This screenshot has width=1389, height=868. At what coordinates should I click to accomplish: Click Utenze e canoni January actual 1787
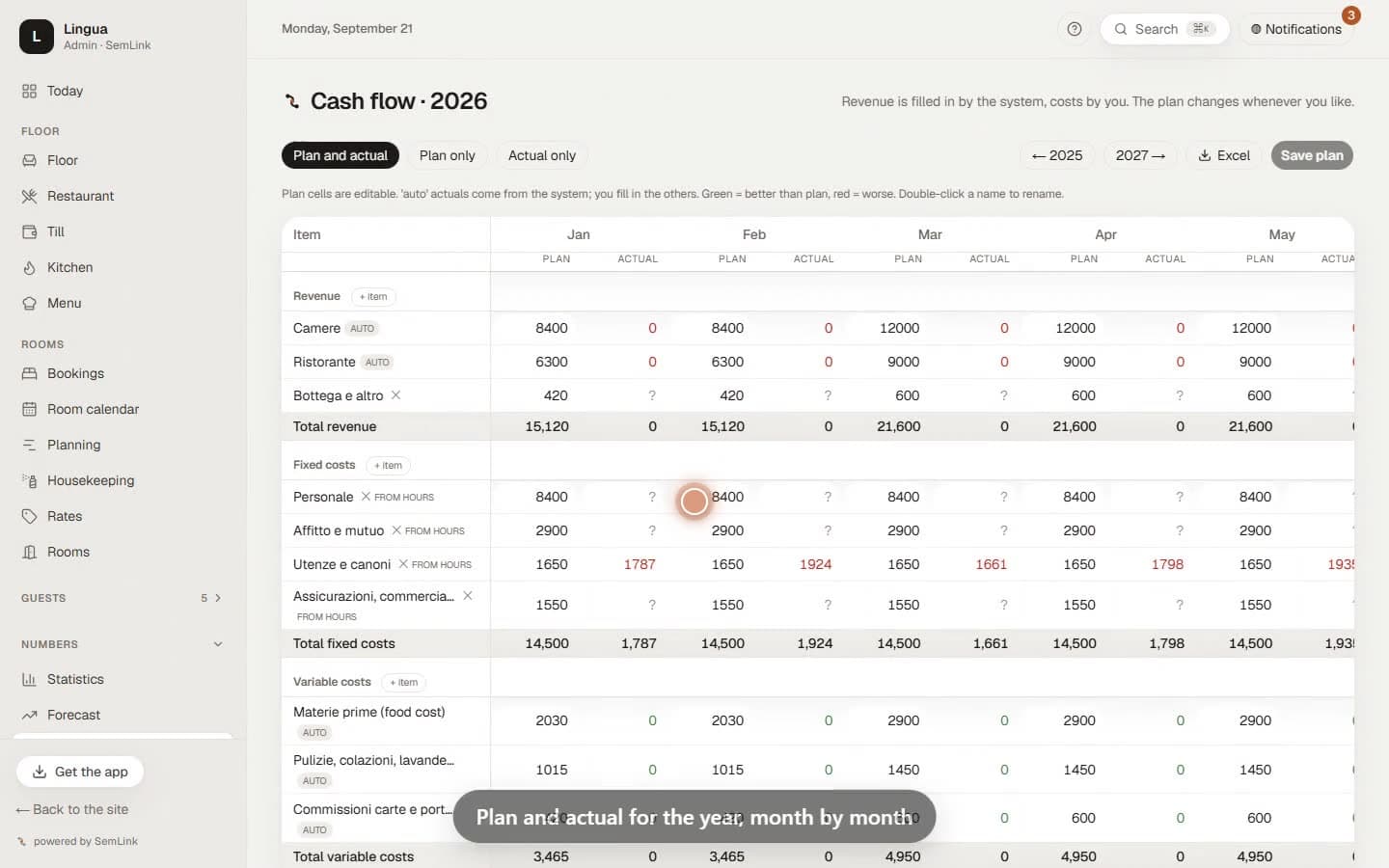pos(640,564)
